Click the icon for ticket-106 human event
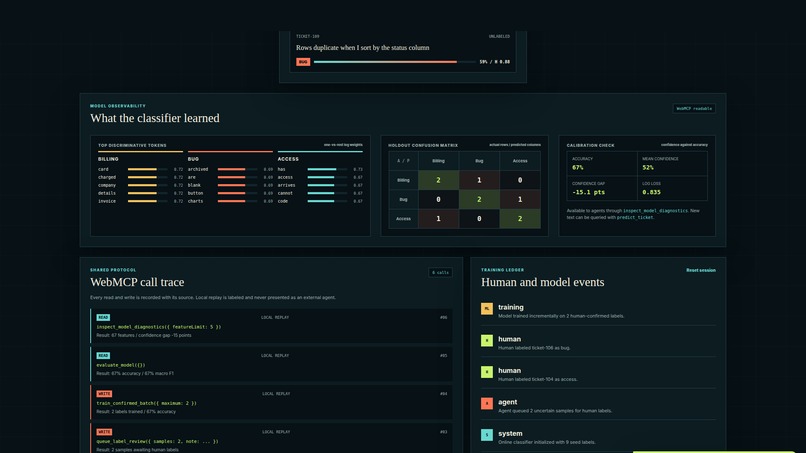806x453 pixels. click(487, 340)
